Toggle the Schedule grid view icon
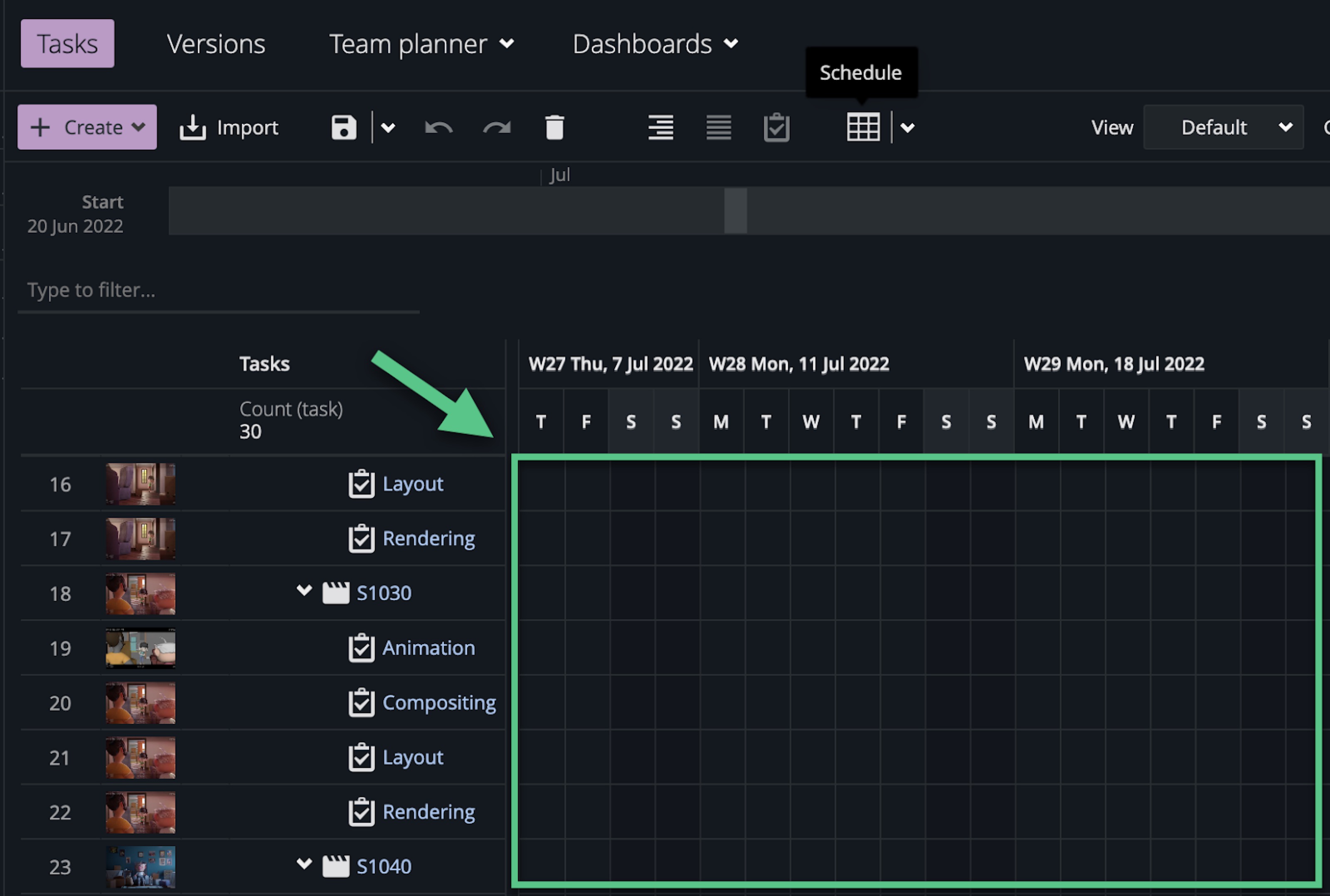 coord(863,127)
